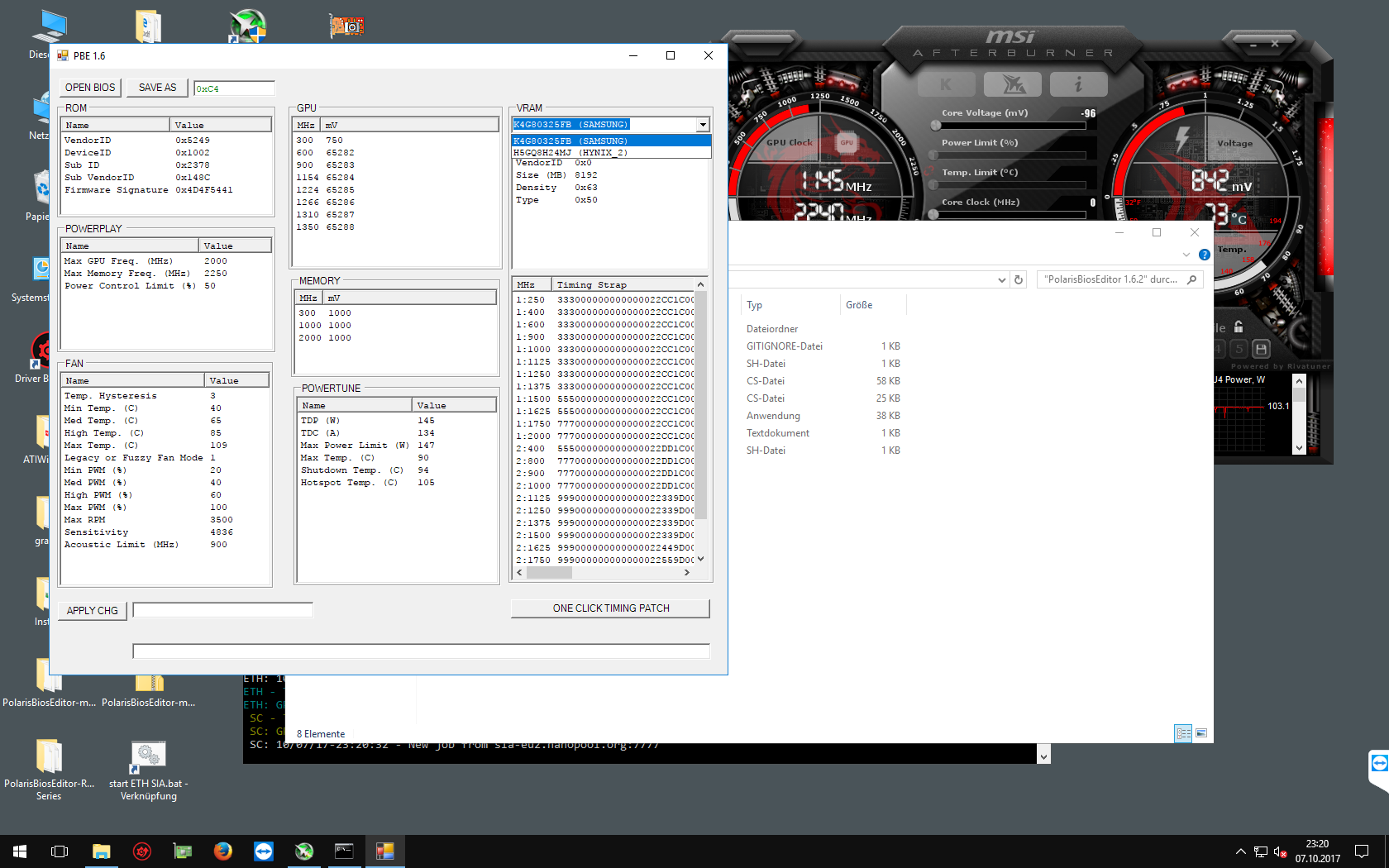Select the Anwendung file row in Explorer
This screenshot has width=1389, height=868.
tap(823, 416)
